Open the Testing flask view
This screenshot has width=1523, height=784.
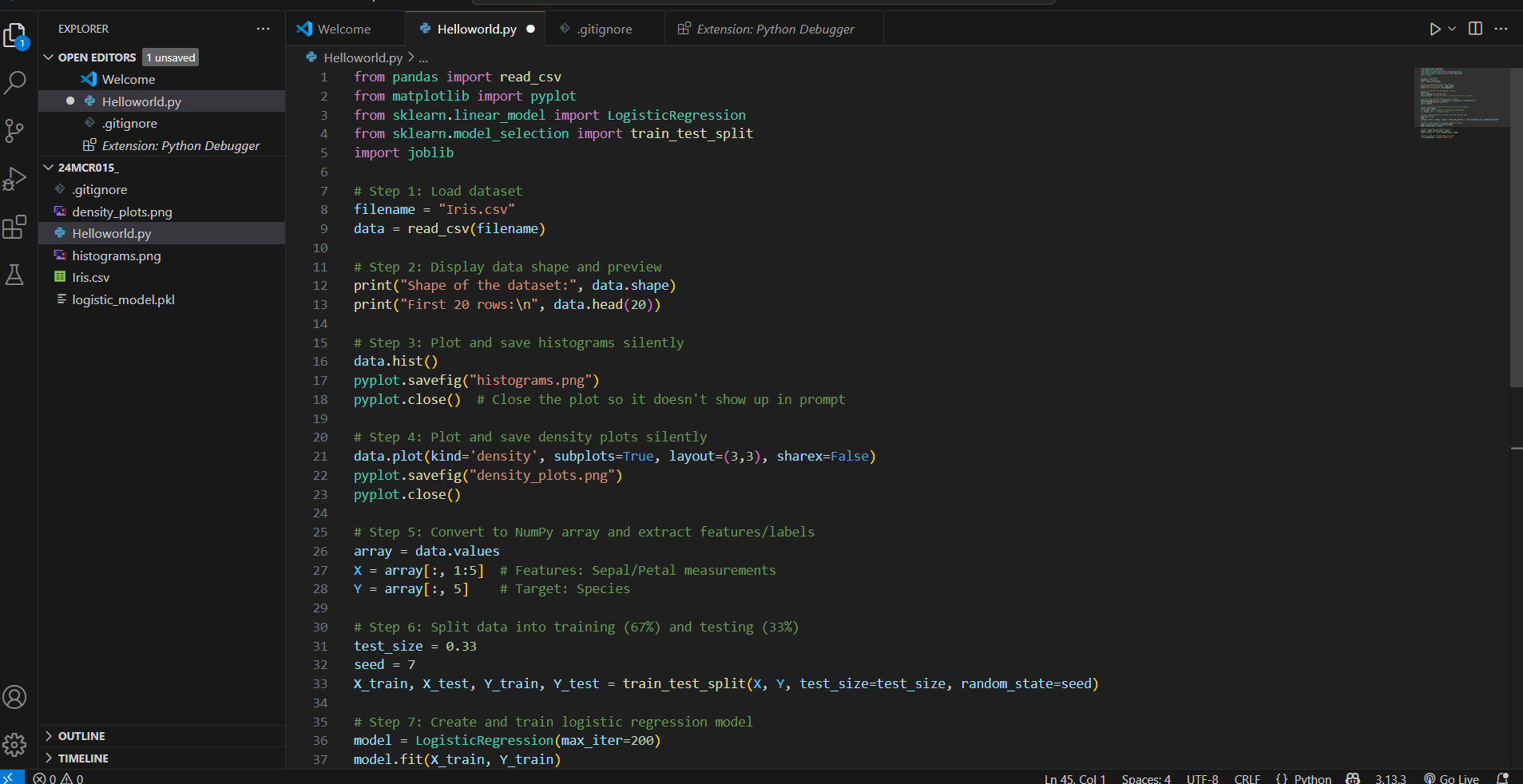(x=15, y=275)
